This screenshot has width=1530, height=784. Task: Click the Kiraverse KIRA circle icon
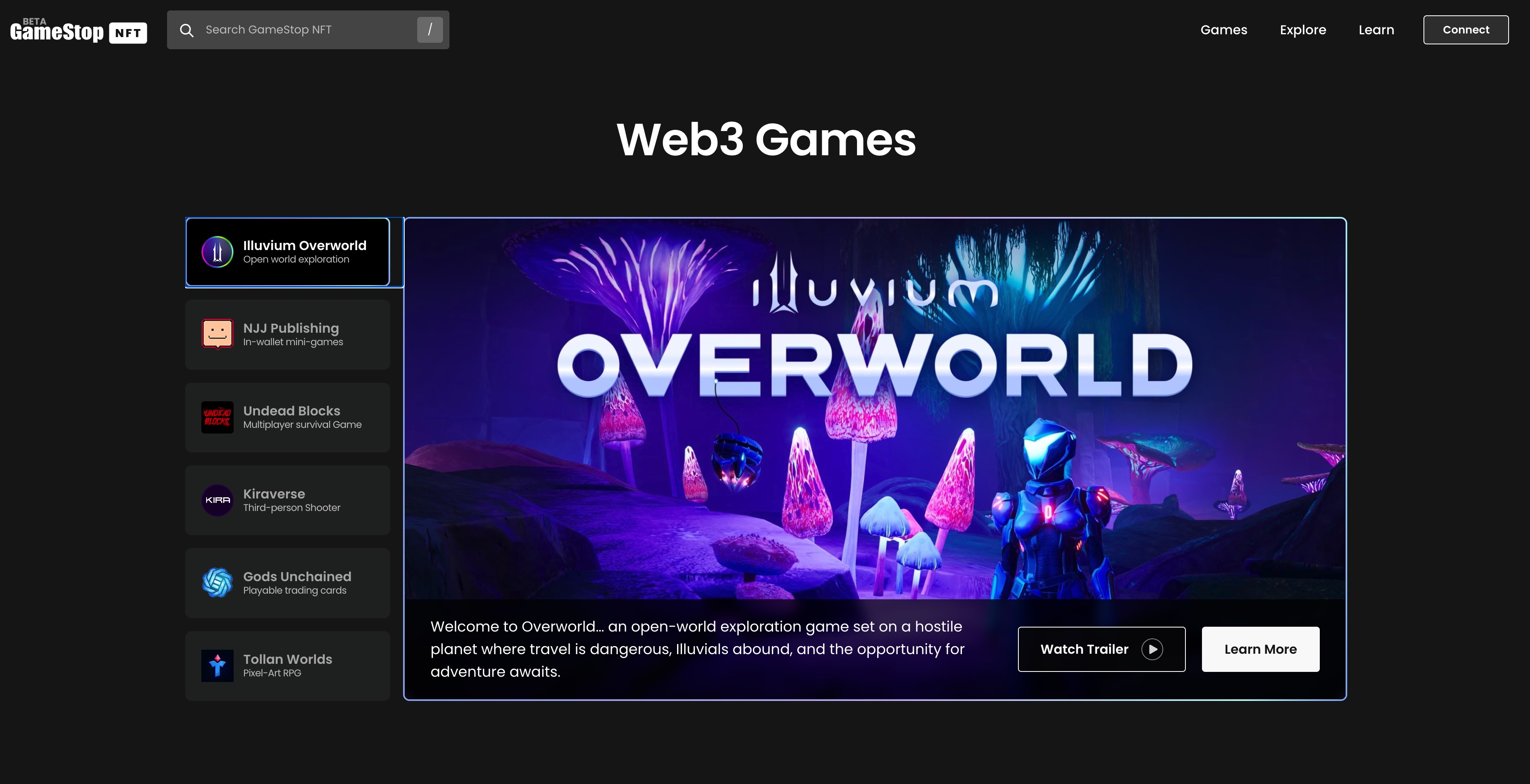[217, 500]
